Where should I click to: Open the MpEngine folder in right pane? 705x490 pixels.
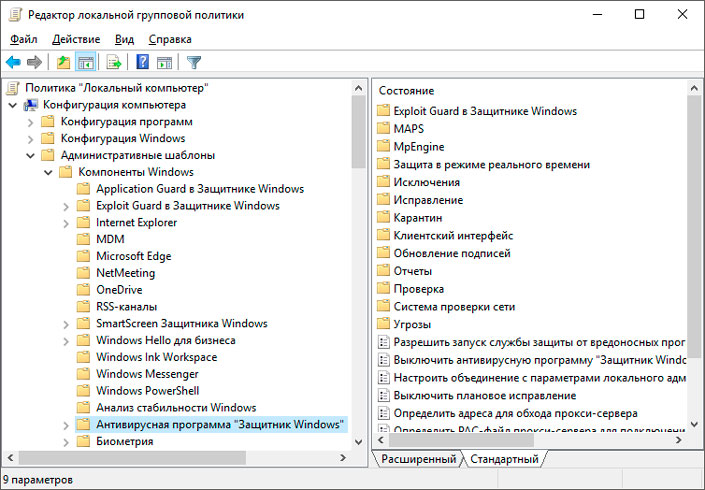pyautogui.click(x=419, y=147)
